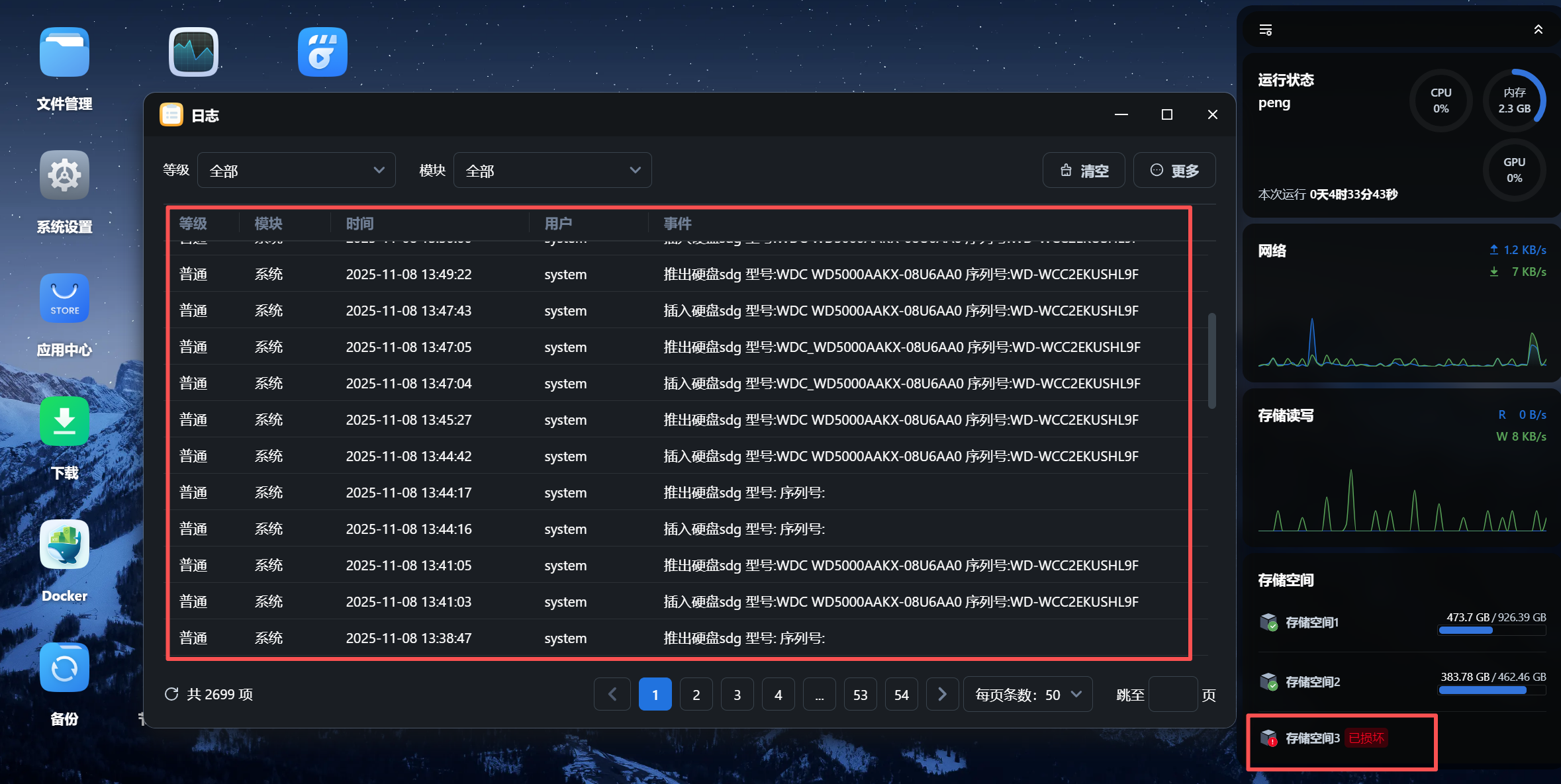
Task: Open the 系统设置 settings icon
Action: tap(64, 175)
